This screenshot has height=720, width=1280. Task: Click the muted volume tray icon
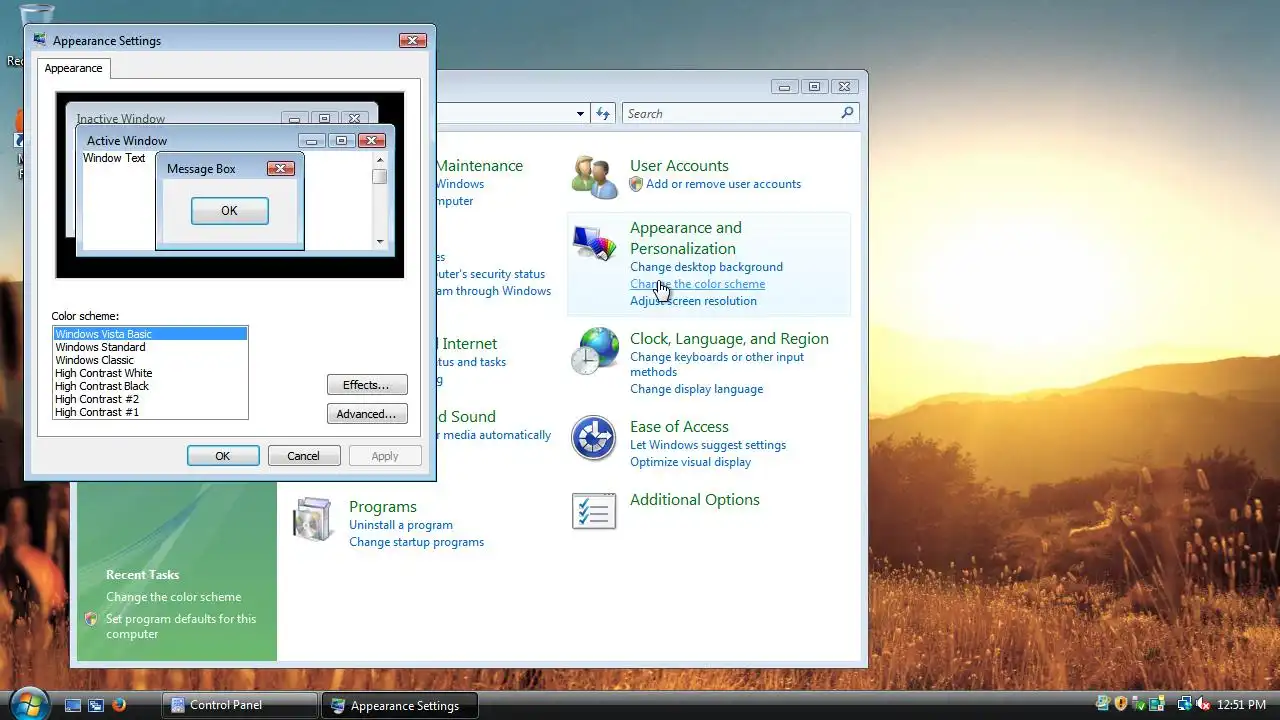tap(1204, 705)
